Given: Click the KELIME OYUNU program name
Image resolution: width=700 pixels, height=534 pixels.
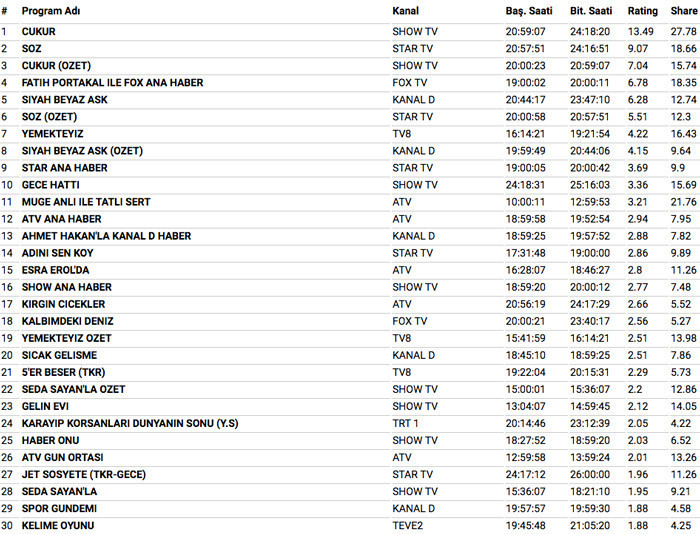Looking at the screenshot, I should coord(57,525).
